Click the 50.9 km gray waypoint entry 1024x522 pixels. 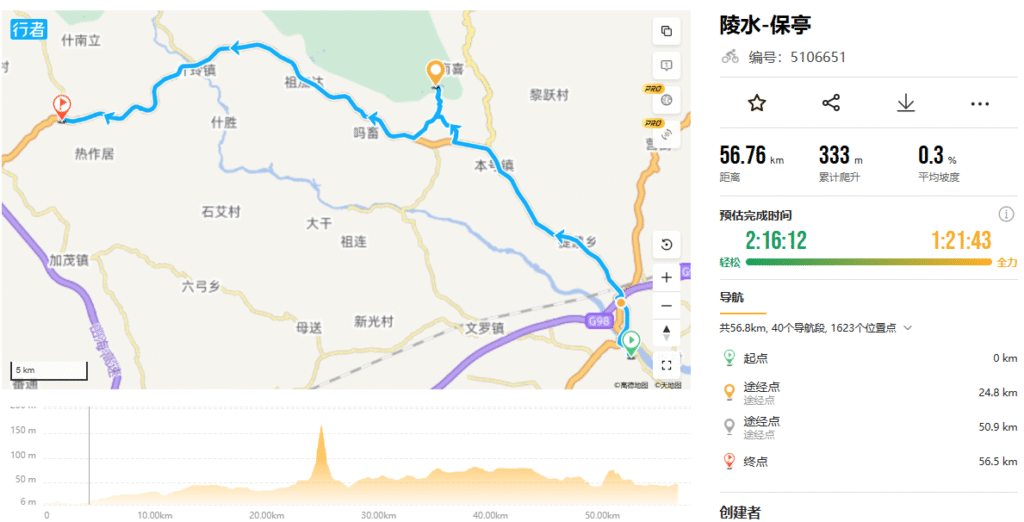pos(868,427)
